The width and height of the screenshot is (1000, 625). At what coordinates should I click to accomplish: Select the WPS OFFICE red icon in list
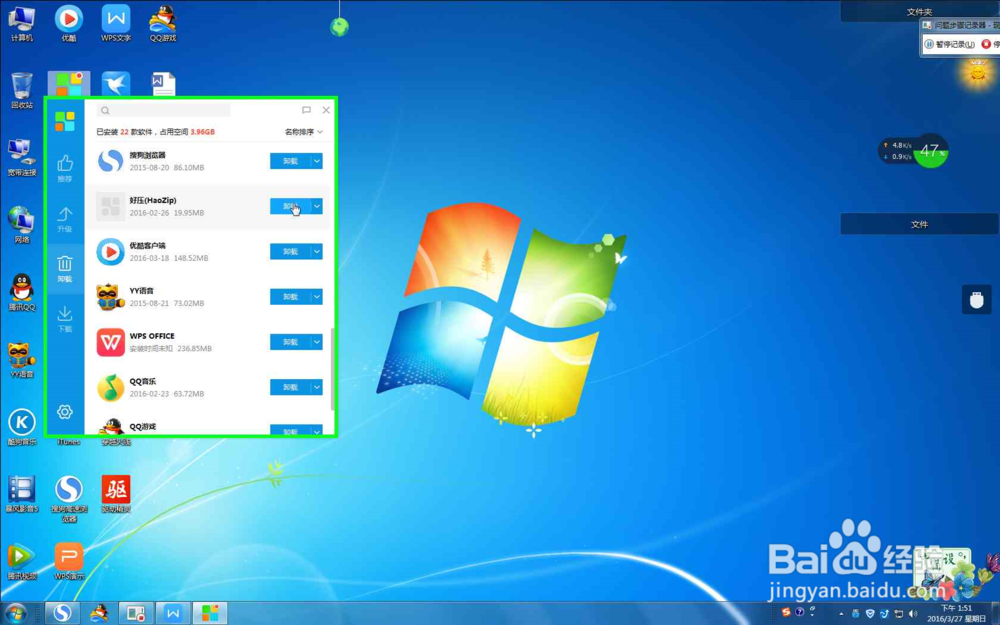point(110,342)
